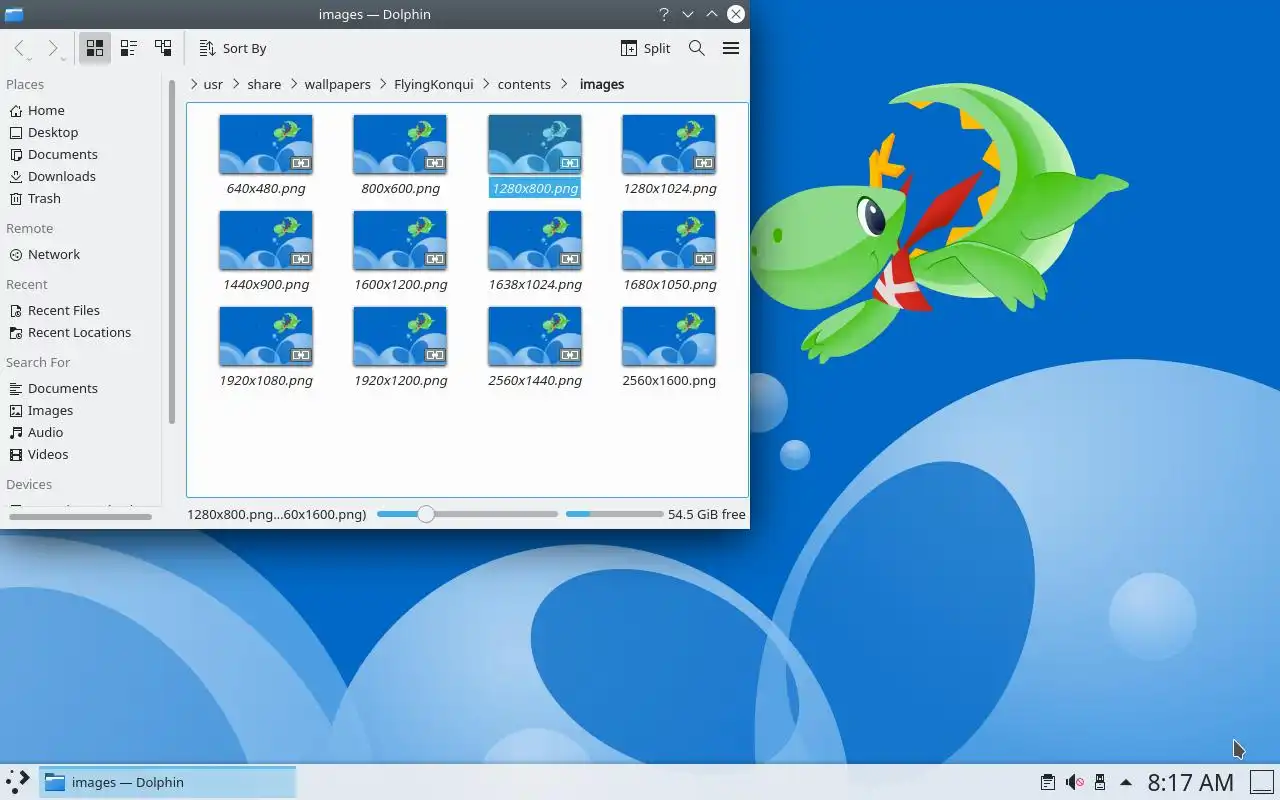The height and width of the screenshot is (800, 1280).
Task: Expand chevron between share and wallpapers
Action: pos(294,84)
